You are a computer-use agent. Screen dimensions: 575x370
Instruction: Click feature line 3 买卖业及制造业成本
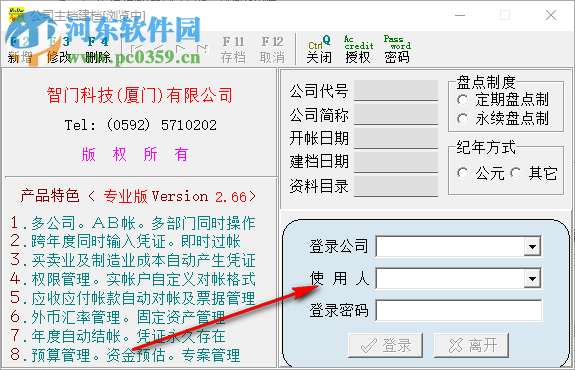[x=133, y=260]
